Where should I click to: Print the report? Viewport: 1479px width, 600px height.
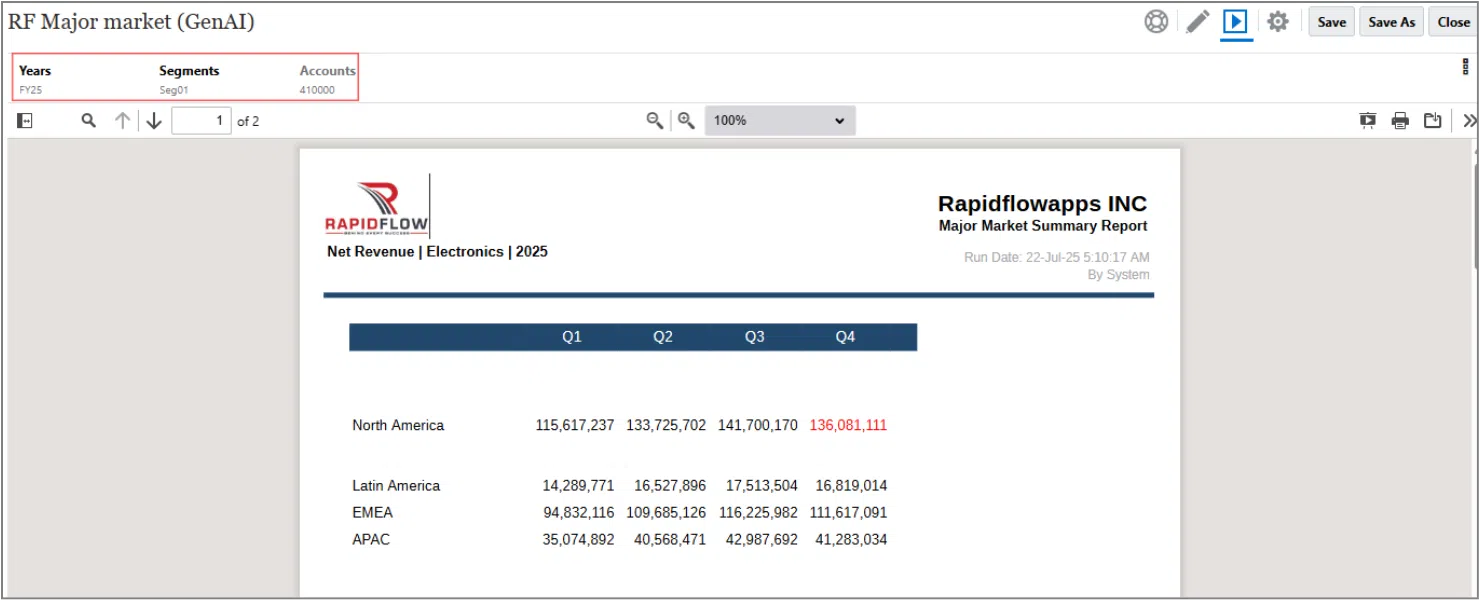click(1400, 121)
